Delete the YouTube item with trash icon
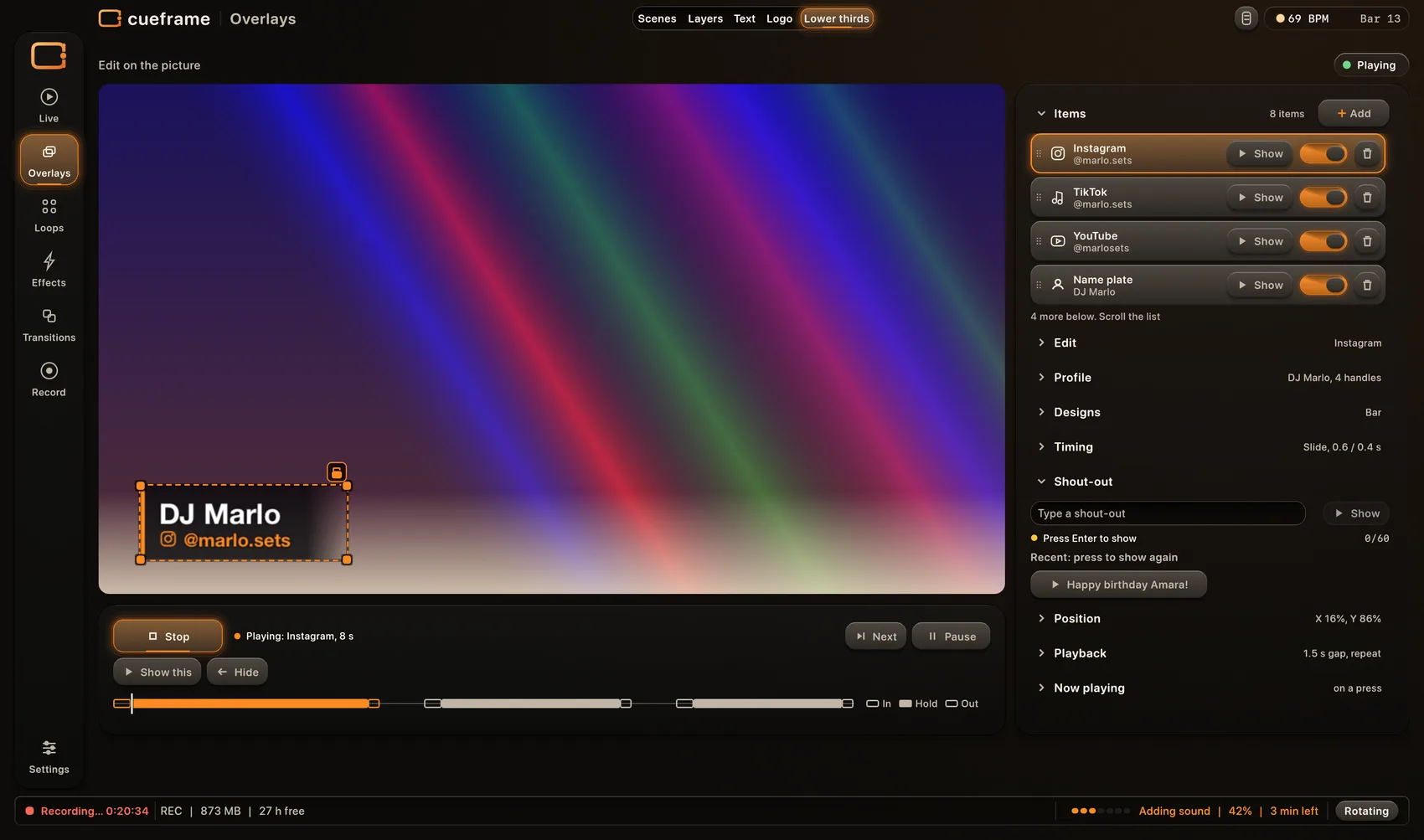 coord(1367,241)
